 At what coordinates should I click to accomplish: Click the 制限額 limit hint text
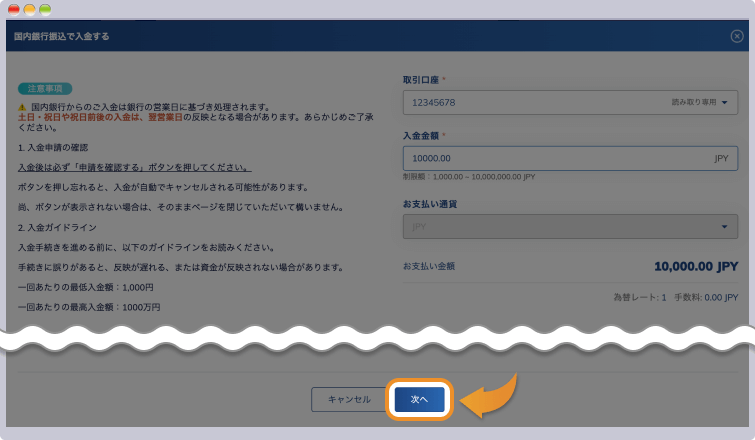pos(469,177)
